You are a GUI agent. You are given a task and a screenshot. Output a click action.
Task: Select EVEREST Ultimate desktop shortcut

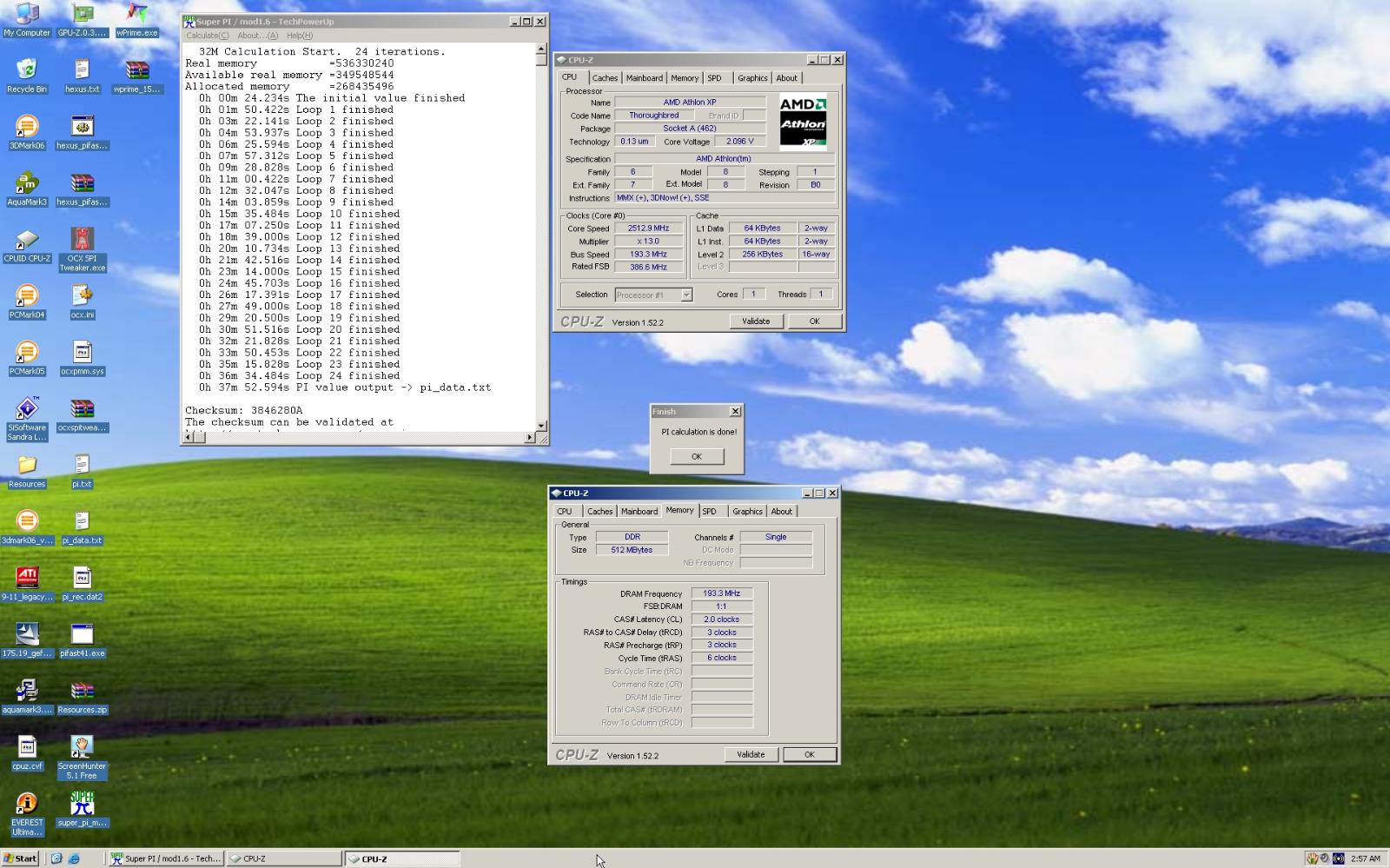pyautogui.click(x=27, y=814)
